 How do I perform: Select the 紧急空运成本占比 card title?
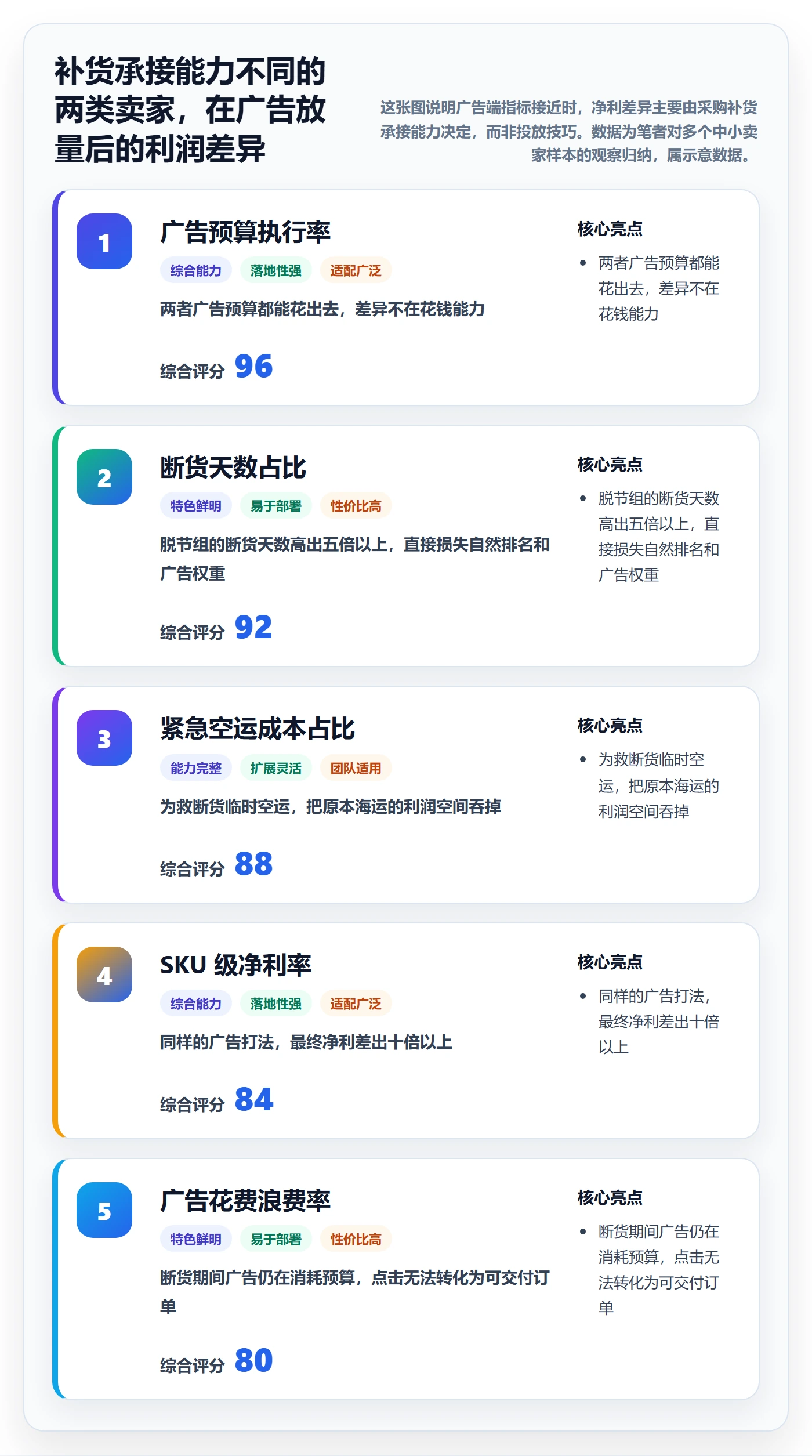258,729
